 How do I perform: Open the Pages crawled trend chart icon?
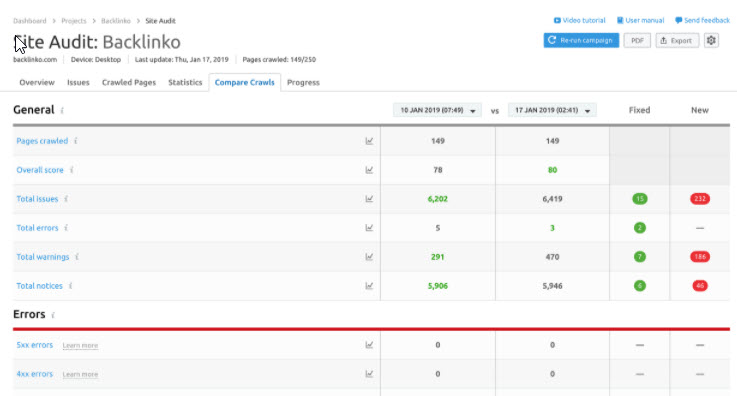[369, 141]
